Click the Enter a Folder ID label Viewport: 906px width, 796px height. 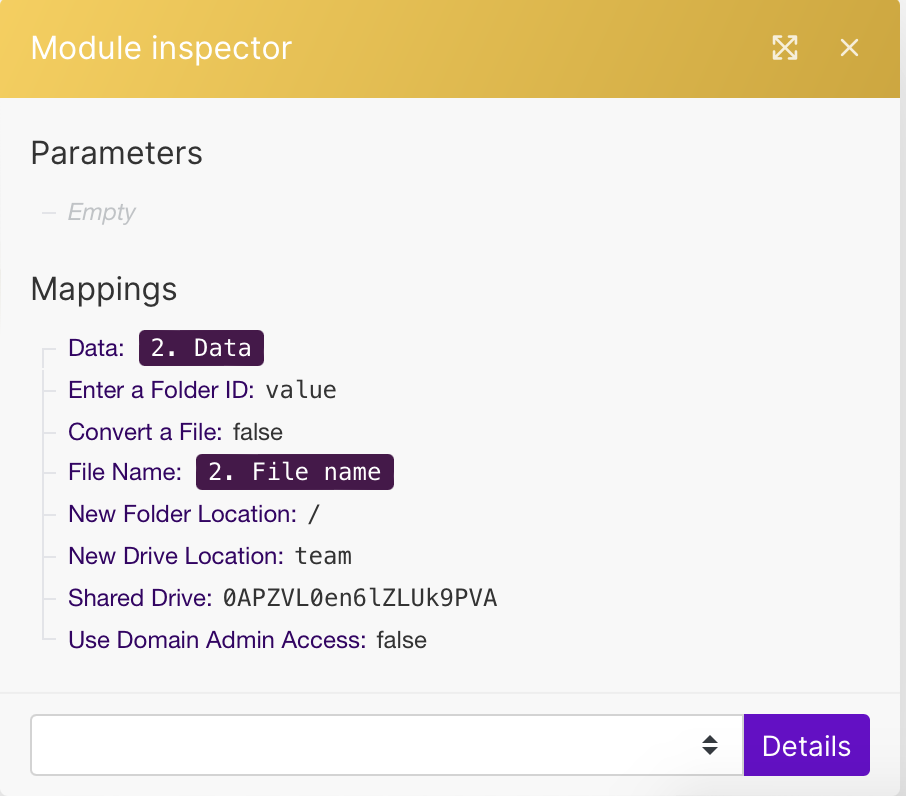(161, 390)
